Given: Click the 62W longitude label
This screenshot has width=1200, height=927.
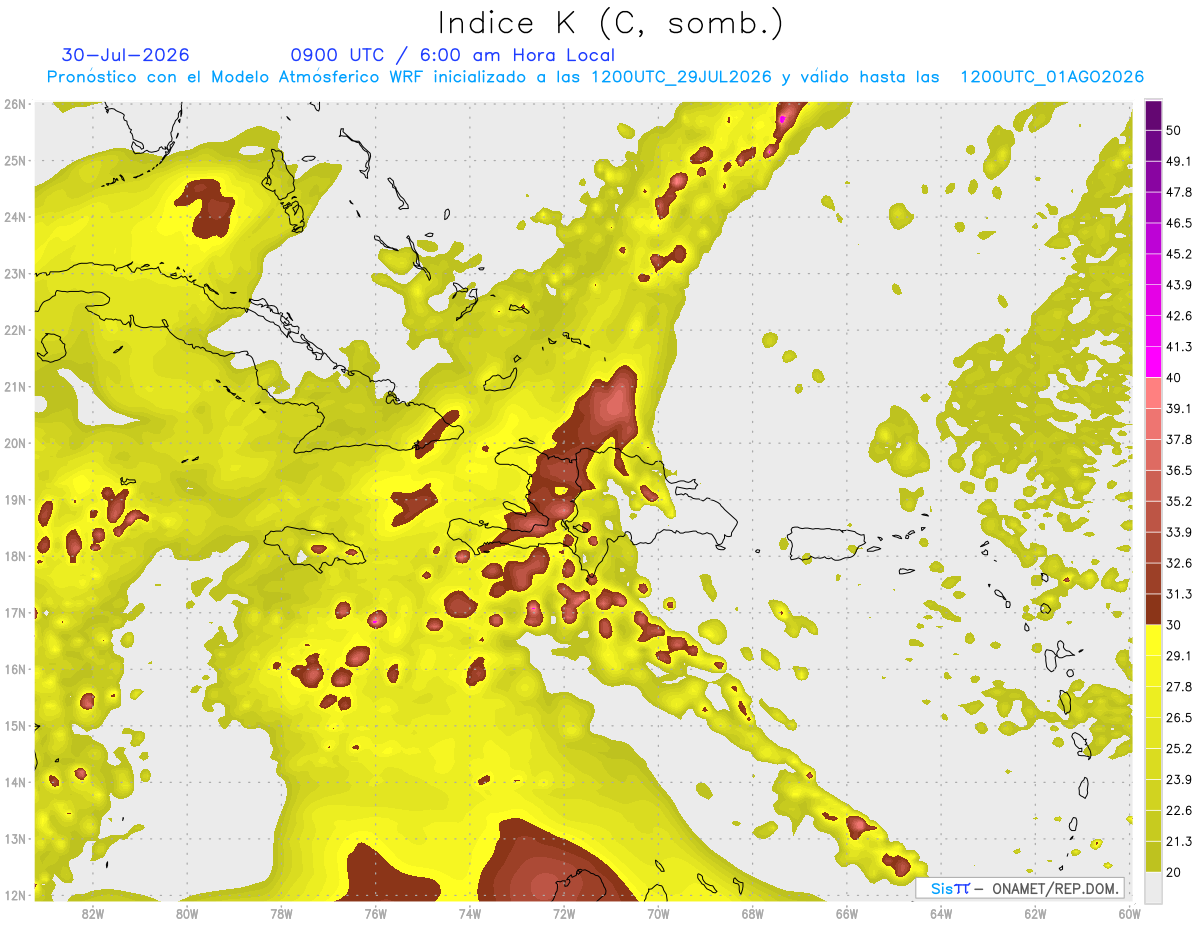Looking at the screenshot, I should 1036,914.
